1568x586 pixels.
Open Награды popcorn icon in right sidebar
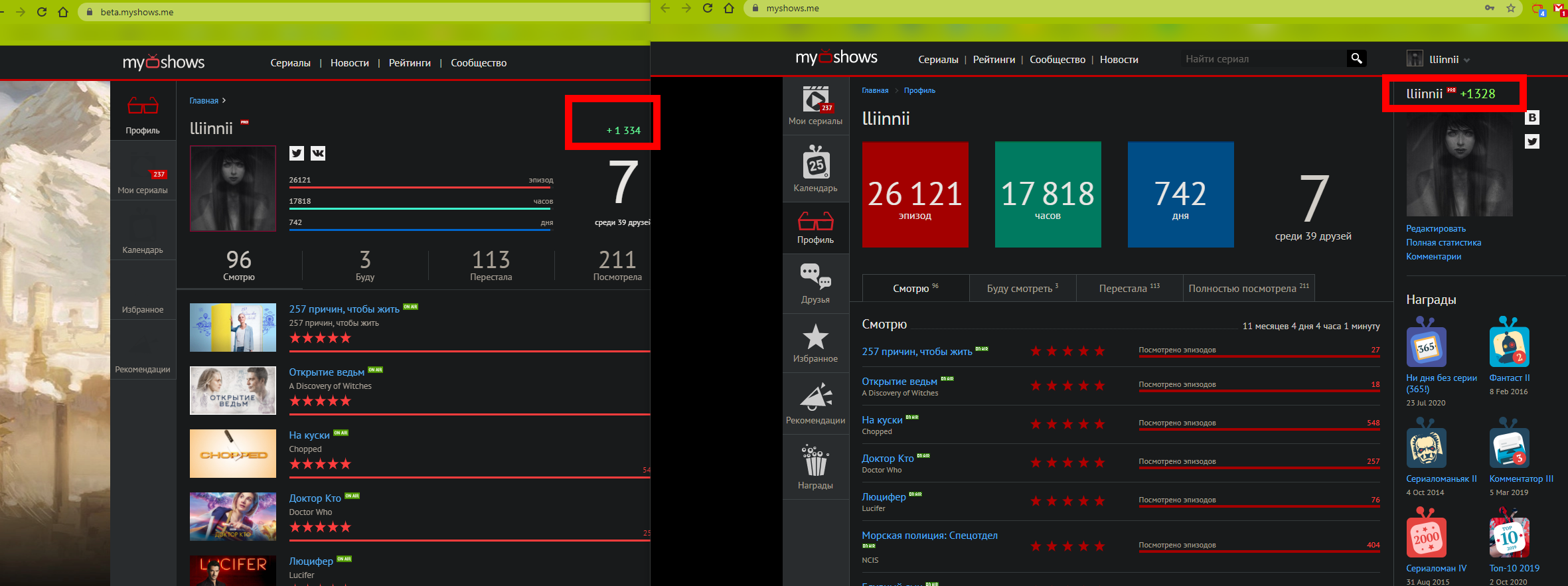816,460
